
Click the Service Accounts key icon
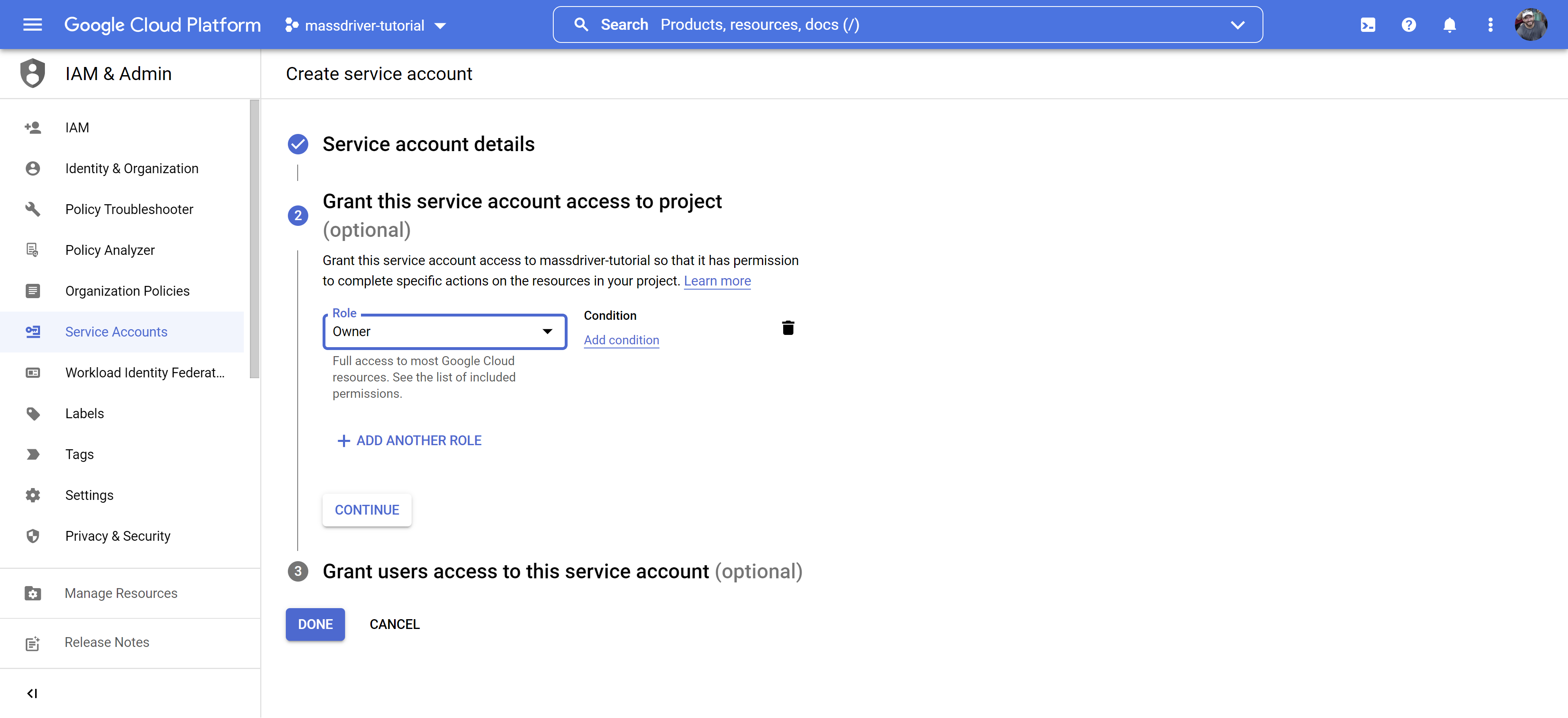33,331
